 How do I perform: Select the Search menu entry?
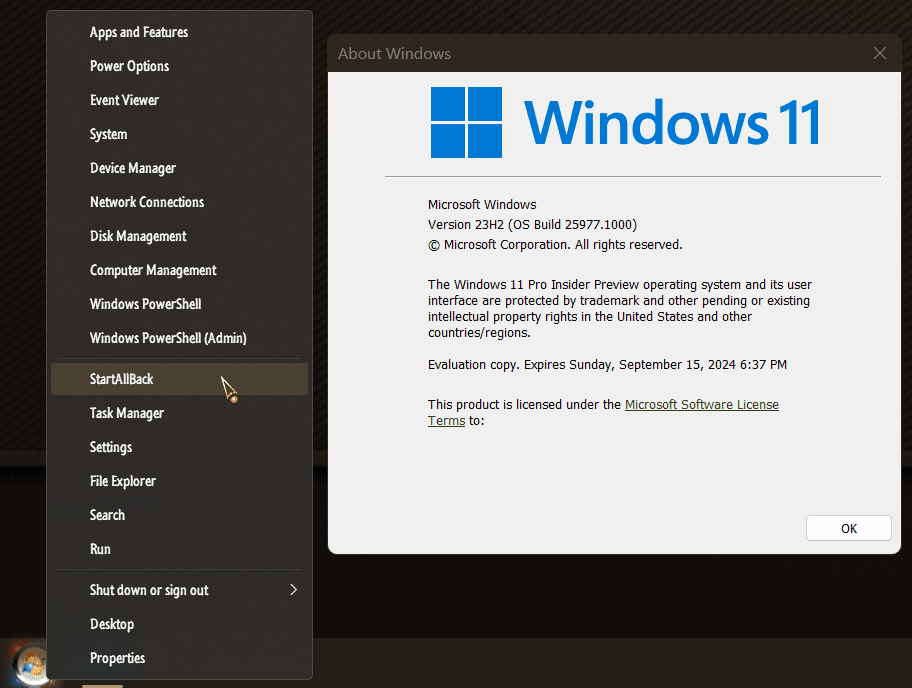179,515
